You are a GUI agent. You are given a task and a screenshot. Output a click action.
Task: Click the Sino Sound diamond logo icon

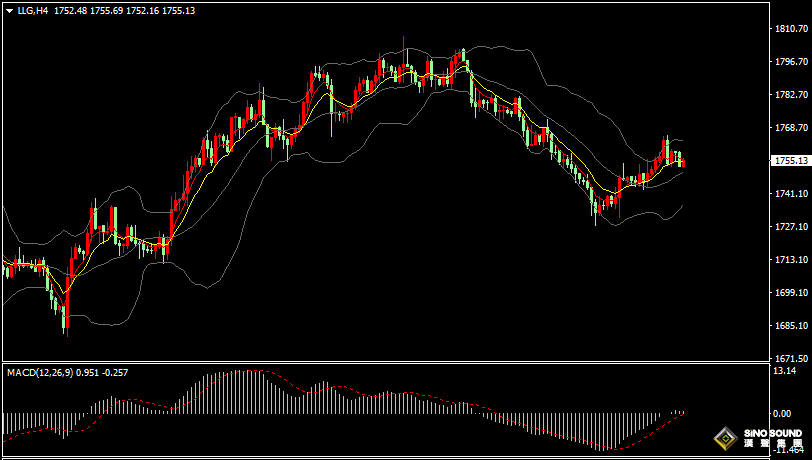725,437
